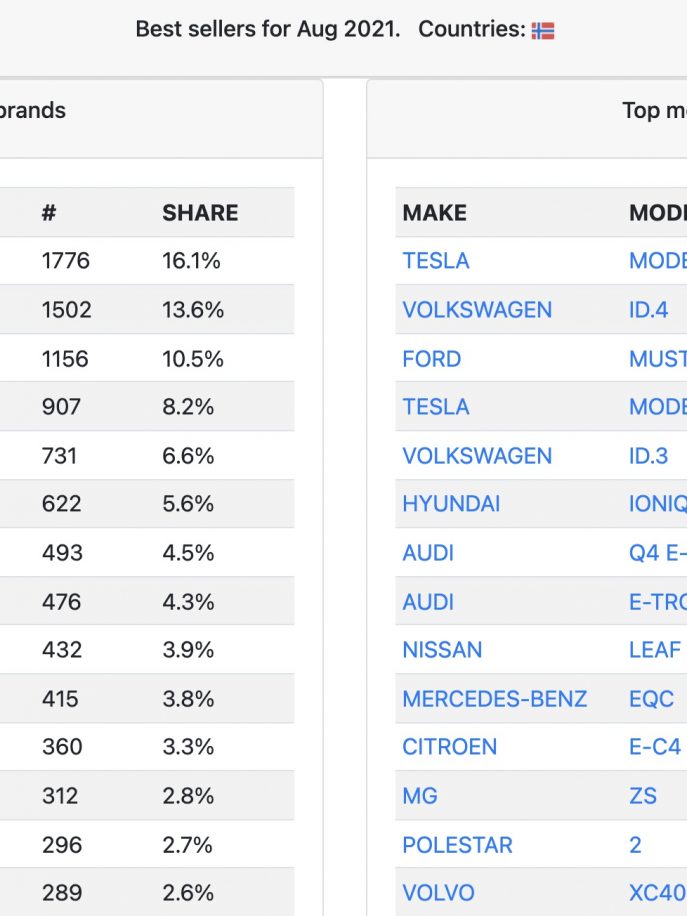Image resolution: width=687 pixels, height=916 pixels.
Task: Click the FORD make link
Action: tap(431, 359)
